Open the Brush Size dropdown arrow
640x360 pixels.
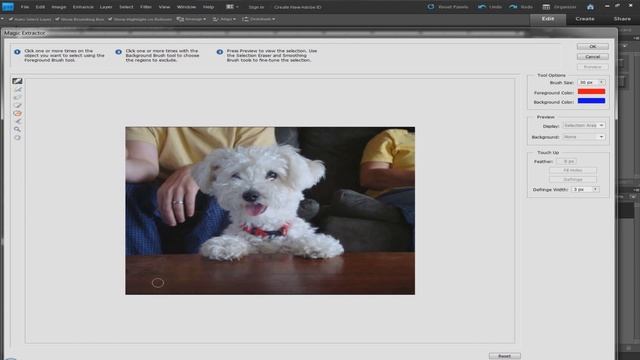[602, 82]
